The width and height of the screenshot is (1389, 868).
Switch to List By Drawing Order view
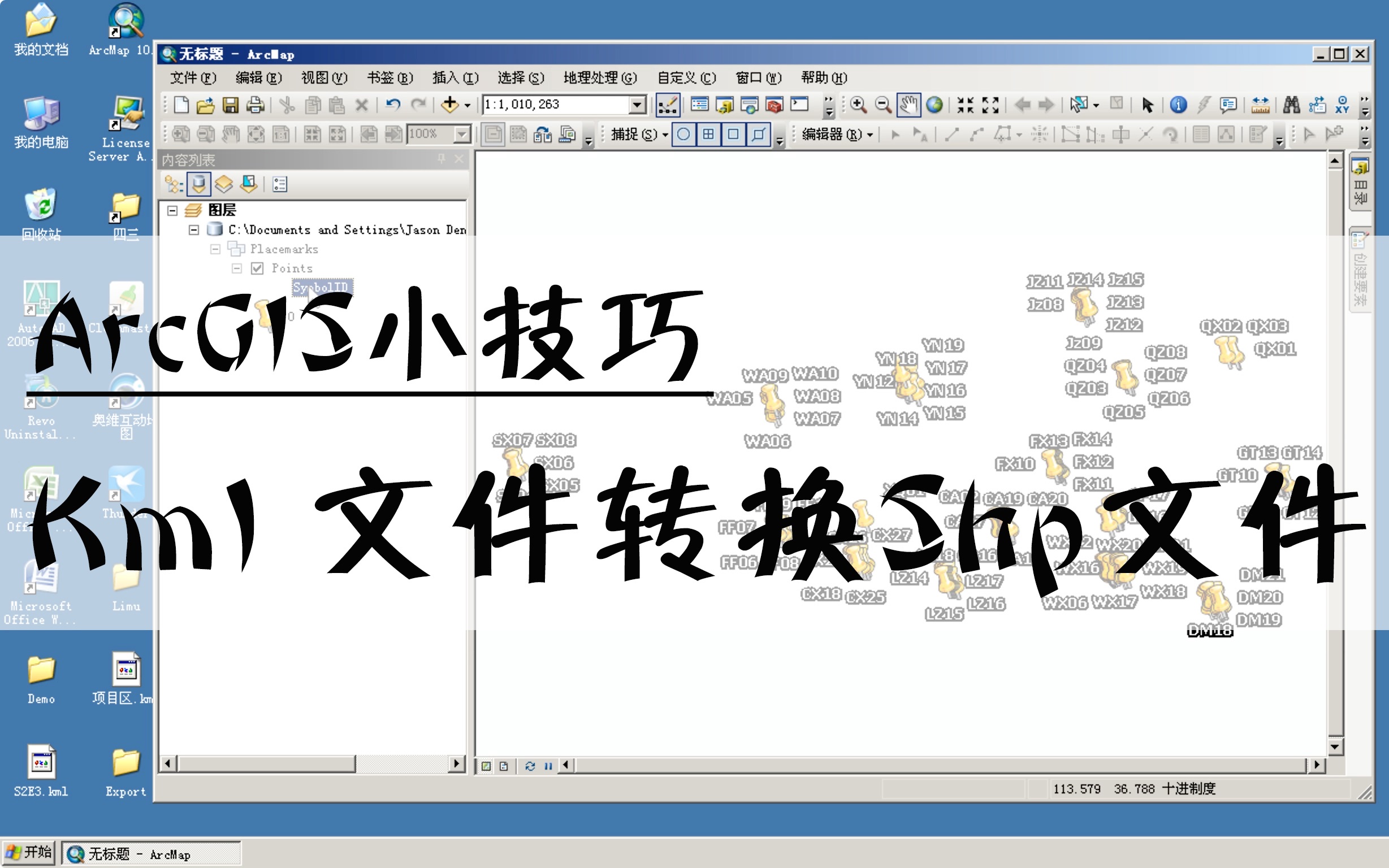[174, 184]
